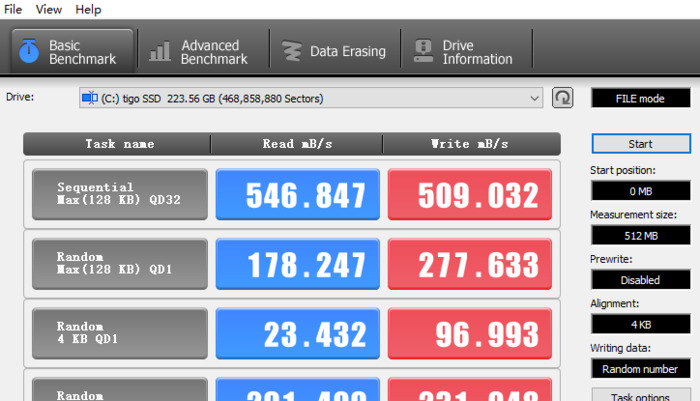Toggle the FILE mode field

[x=640, y=98]
